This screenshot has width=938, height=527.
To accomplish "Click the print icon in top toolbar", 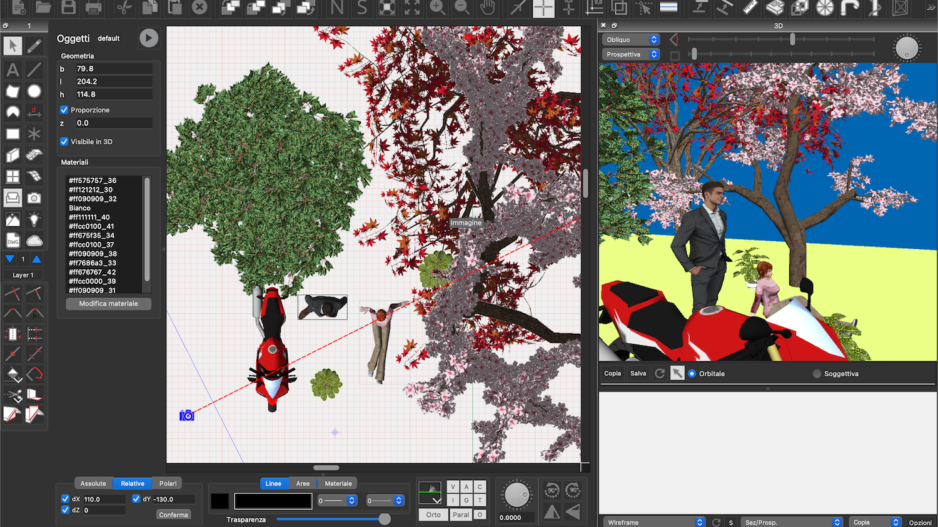I will click(94, 8).
